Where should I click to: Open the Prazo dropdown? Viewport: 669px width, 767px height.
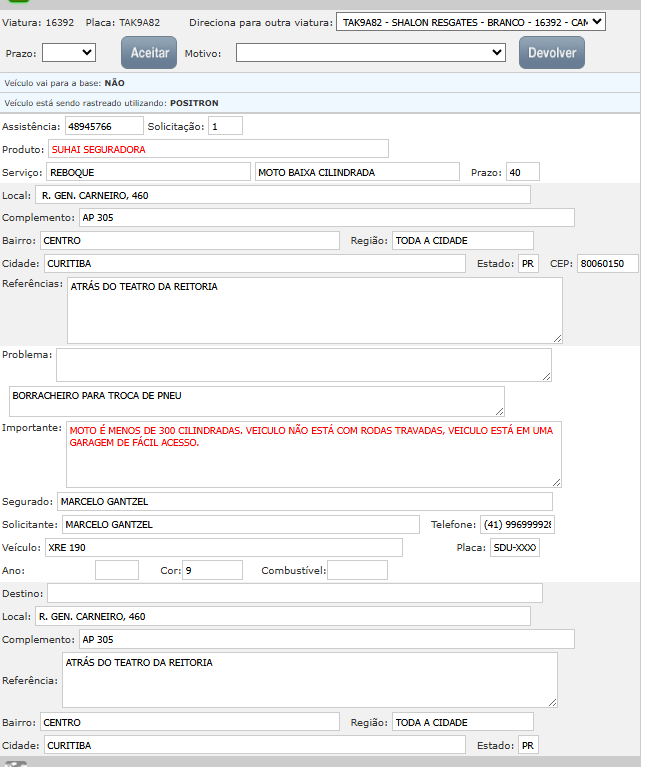click(x=69, y=52)
